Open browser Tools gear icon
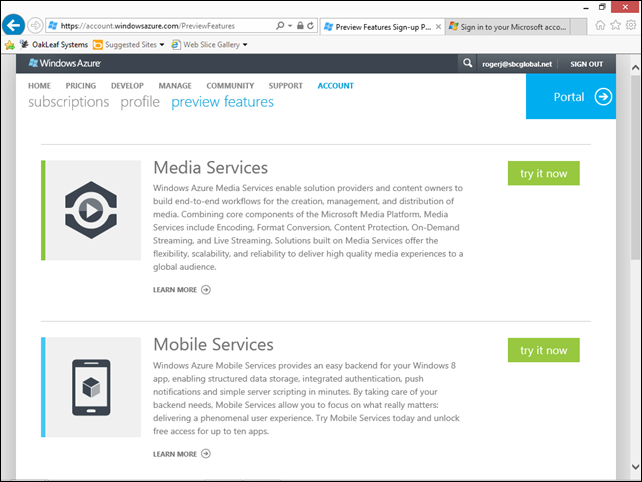 [631, 25]
